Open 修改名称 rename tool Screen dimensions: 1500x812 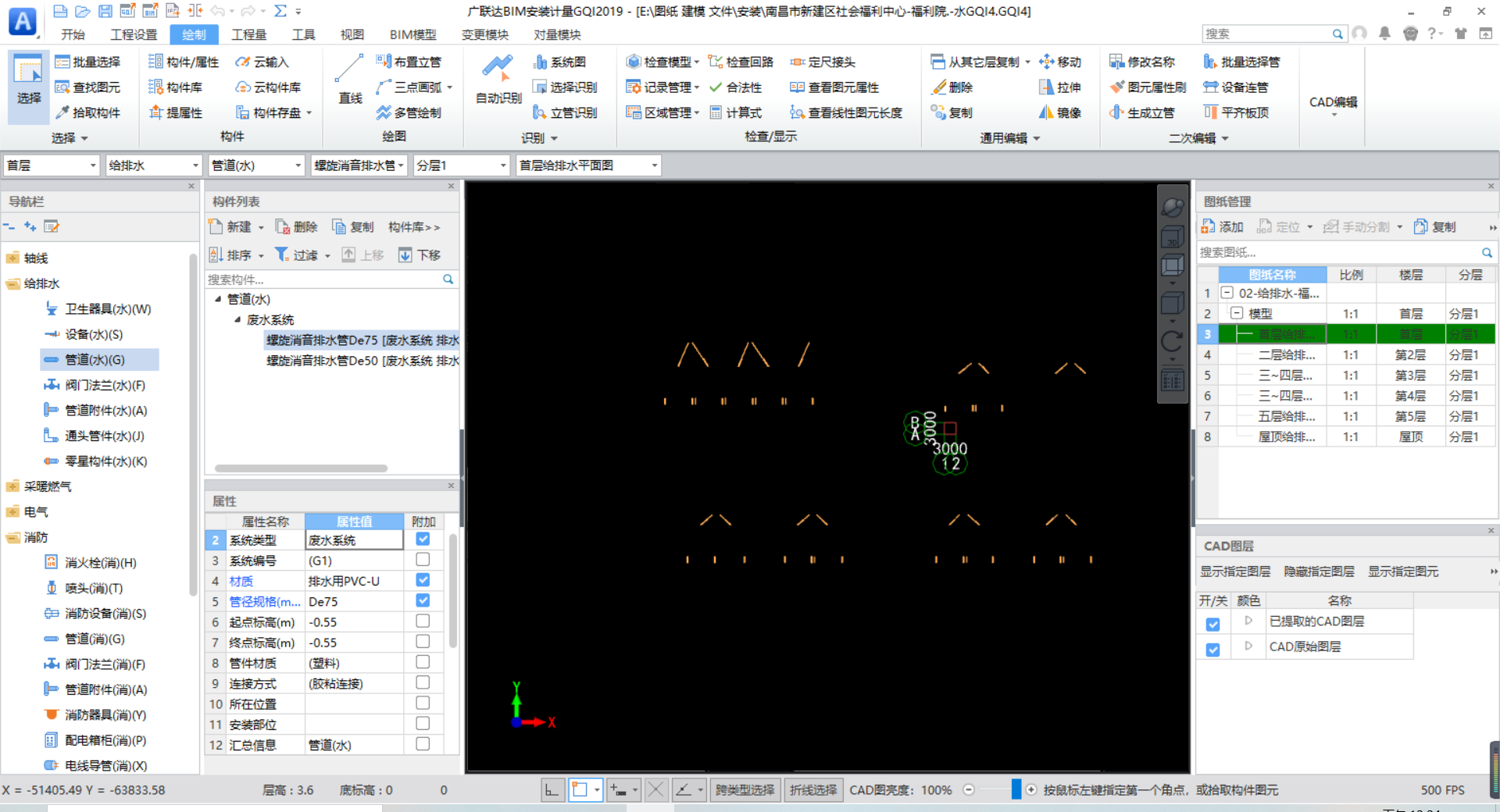[1142, 62]
